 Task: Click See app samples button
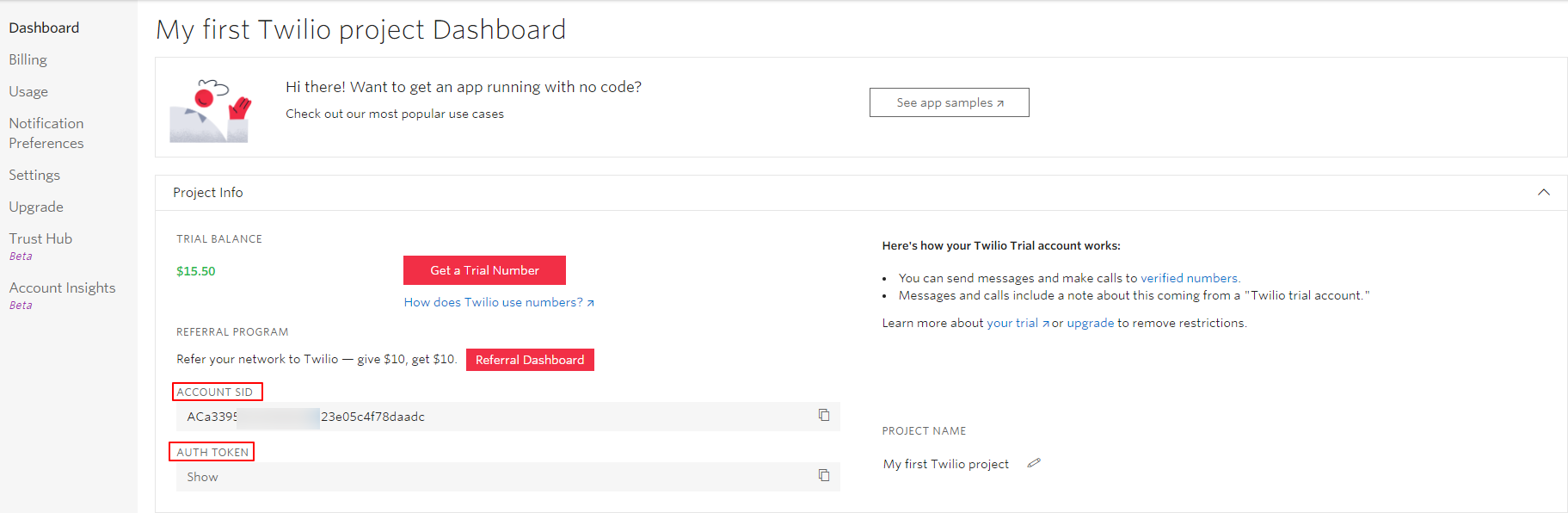pos(950,102)
